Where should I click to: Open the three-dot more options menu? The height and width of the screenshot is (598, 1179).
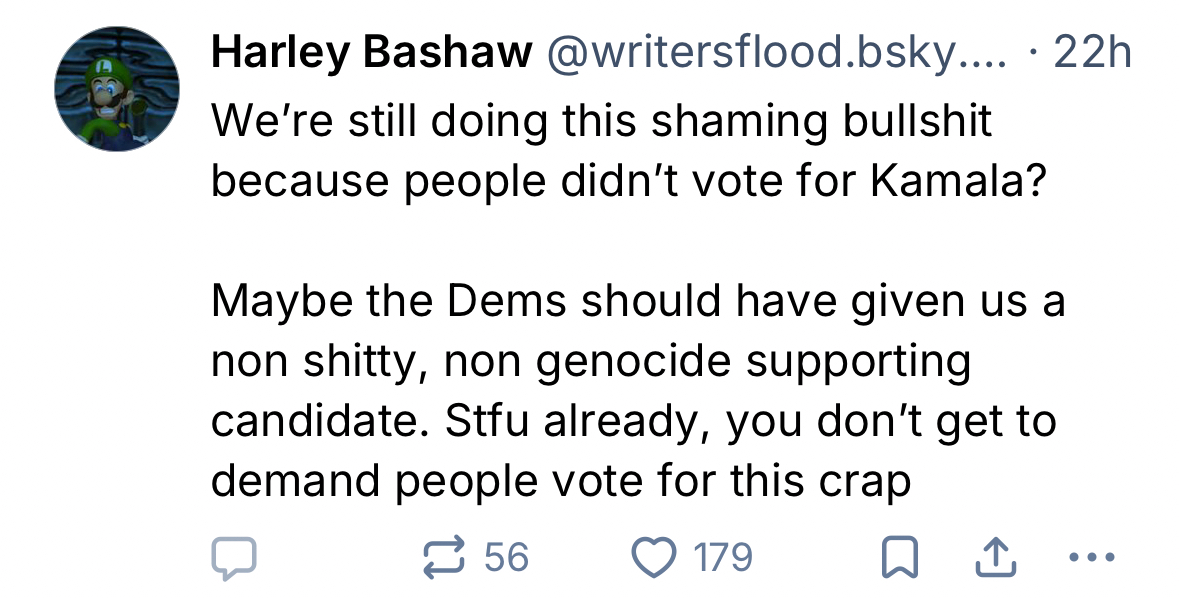[x=1091, y=558]
